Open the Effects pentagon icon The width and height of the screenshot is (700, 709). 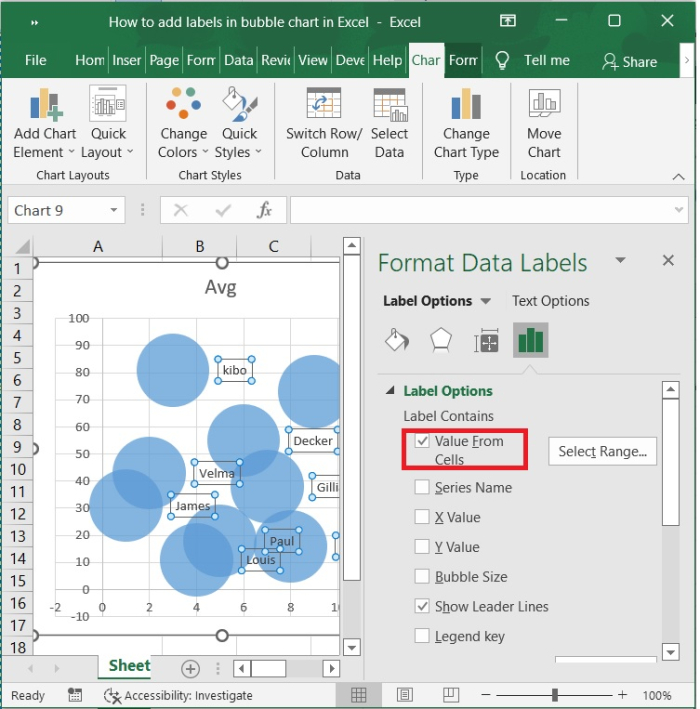tap(441, 340)
